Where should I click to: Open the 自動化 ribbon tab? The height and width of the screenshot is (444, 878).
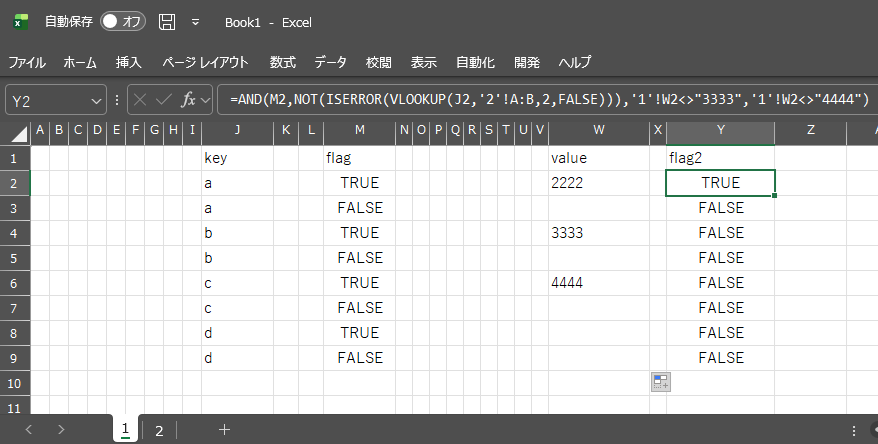click(x=475, y=62)
